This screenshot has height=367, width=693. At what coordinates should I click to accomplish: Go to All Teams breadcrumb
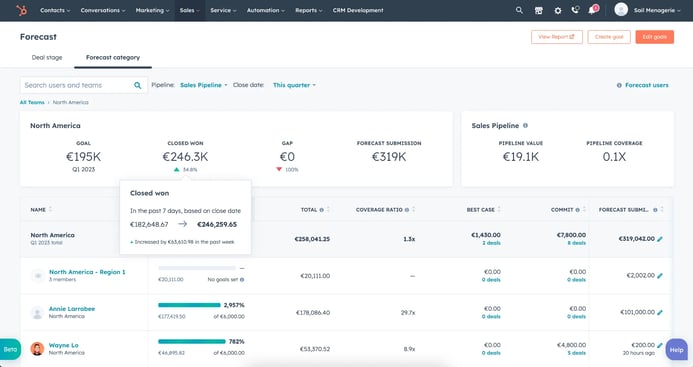pos(32,102)
